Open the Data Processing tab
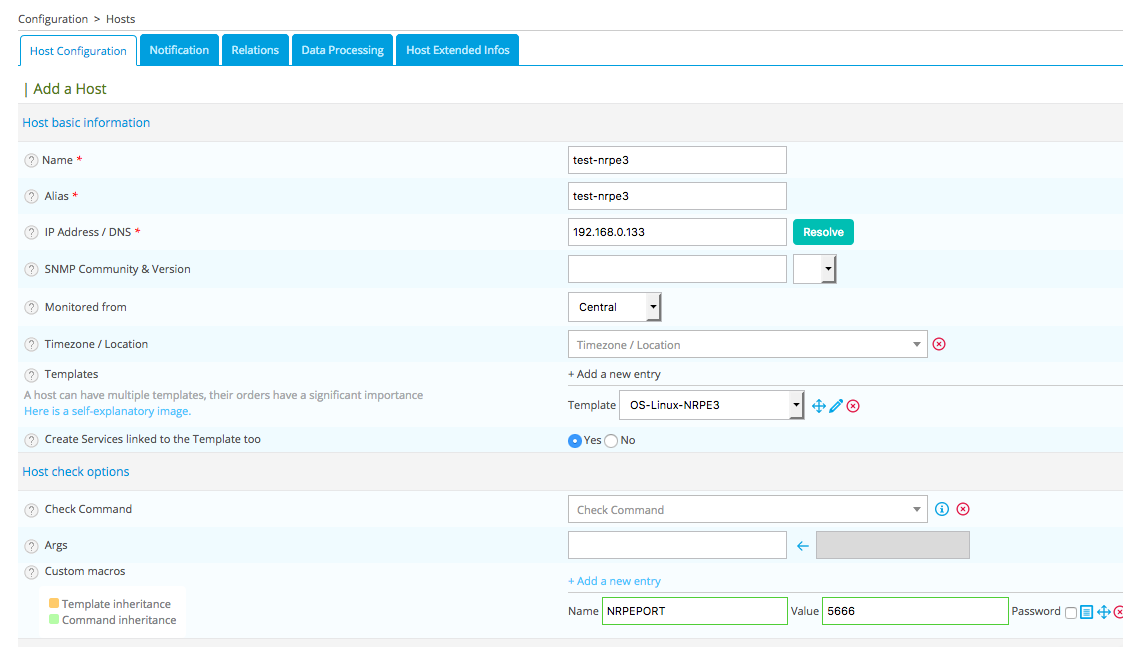The height and width of the screenshot is (647, 1123). pyautogui.click(x=342, y=50)
